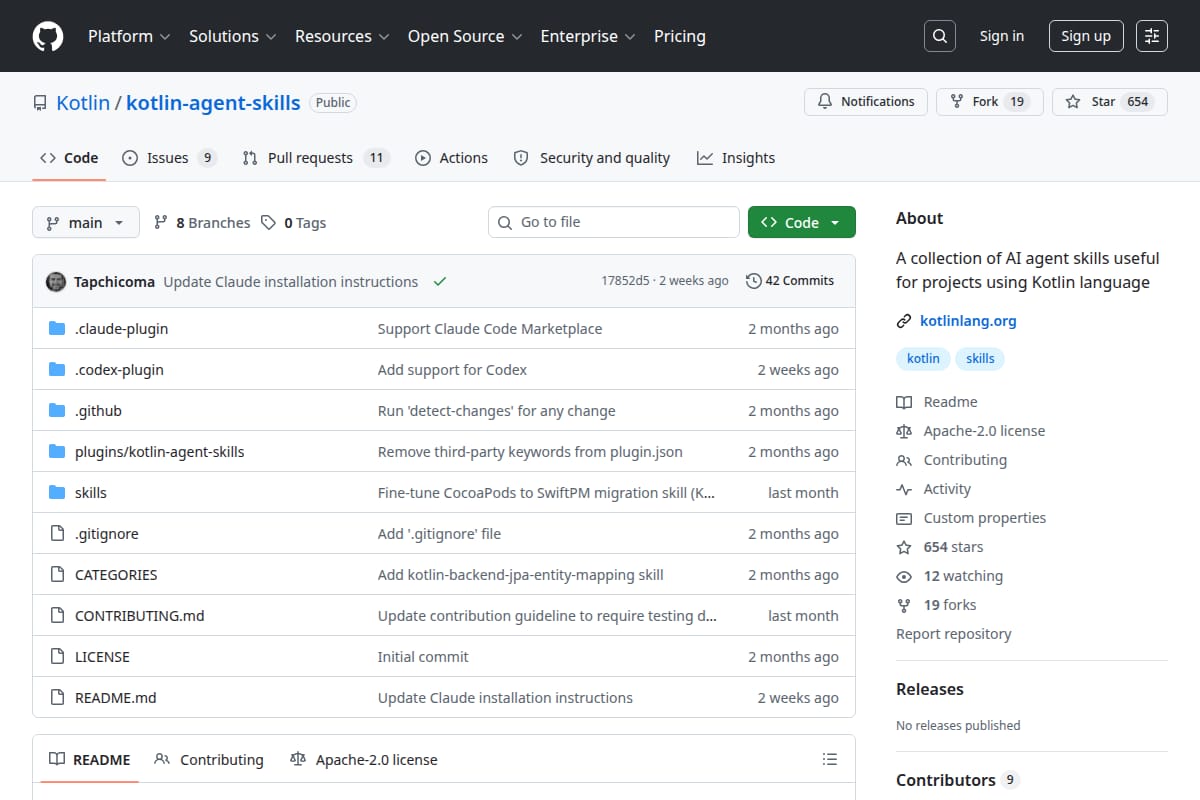The image size is (1200, 800).
Task: Open the Pricing page
Action: pos(680,36)
